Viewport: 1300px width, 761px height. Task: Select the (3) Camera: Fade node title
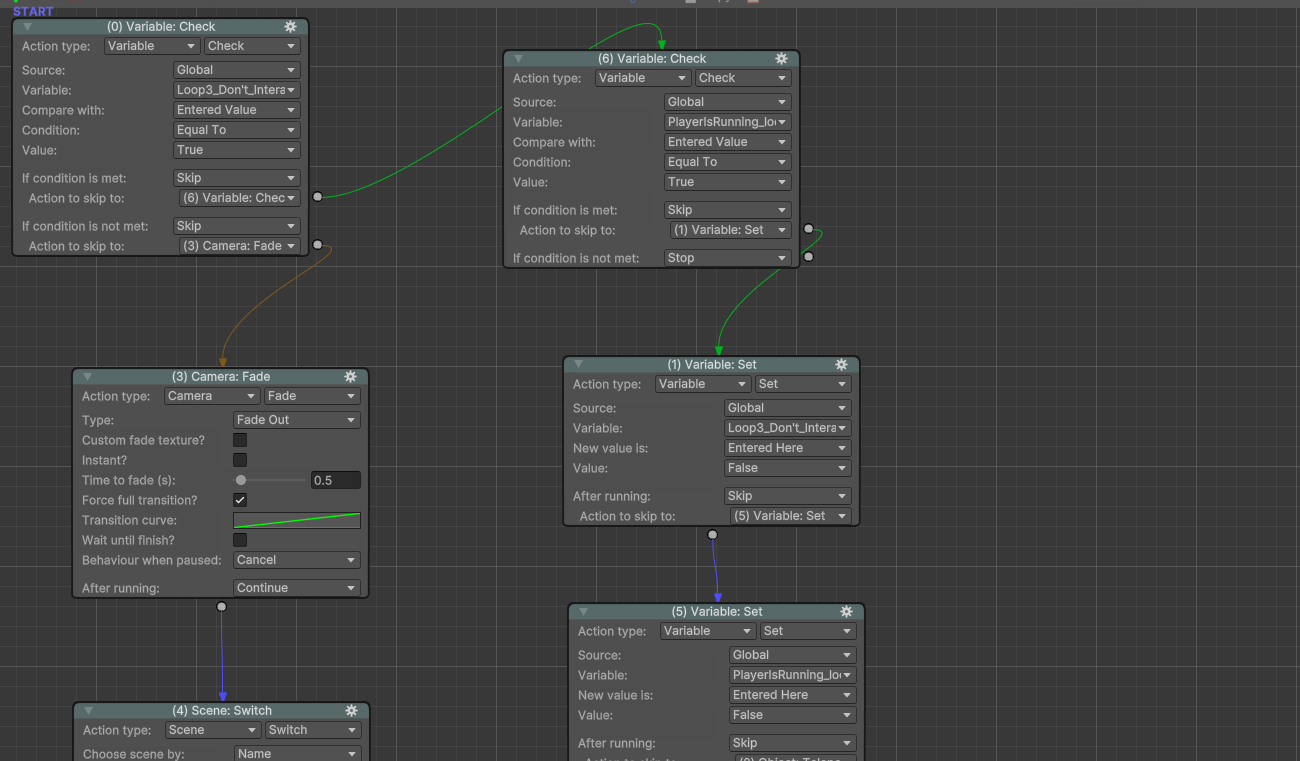[x=221, y=377]
